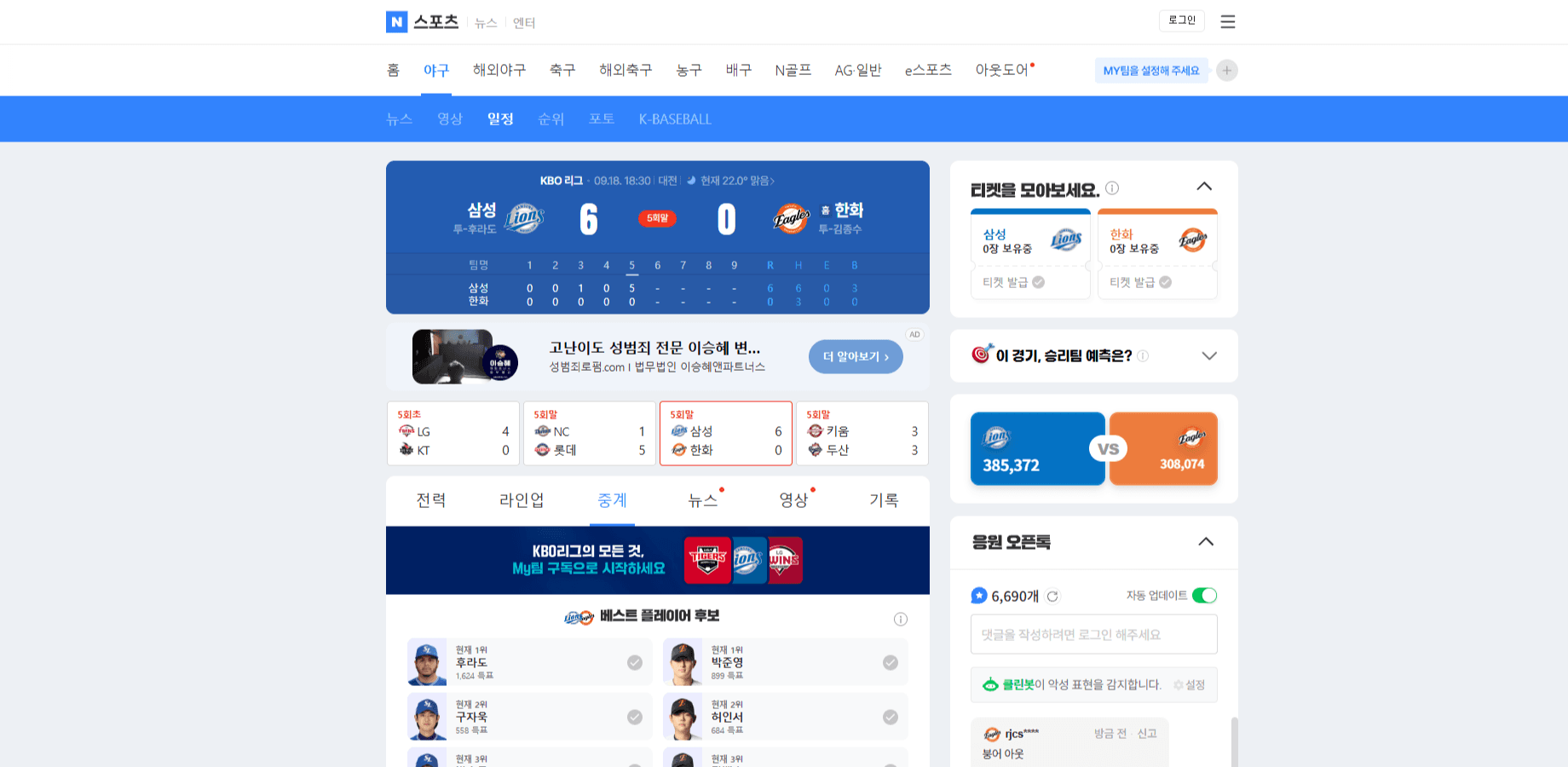1568x767 pixels.
Task: Open the hamburger menu icon
Action: coord(1227,21)
